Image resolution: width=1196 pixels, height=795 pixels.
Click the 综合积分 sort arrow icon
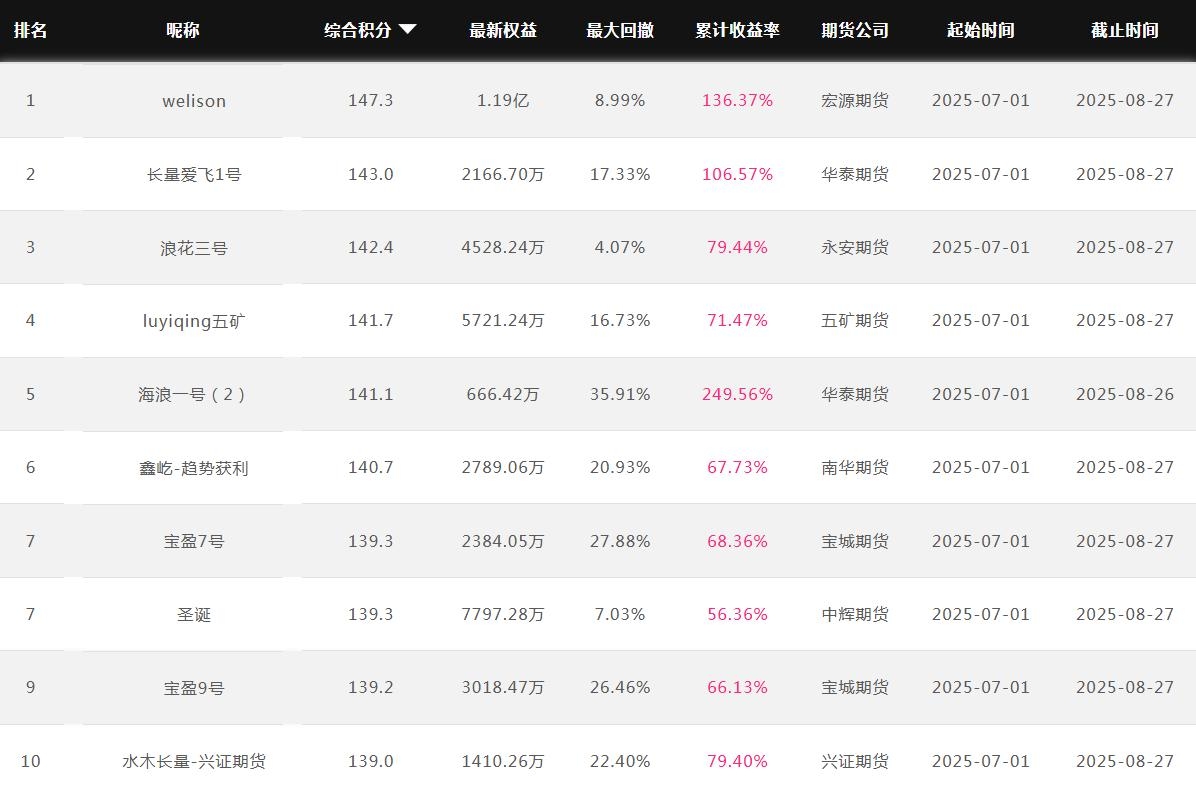tap(407, 30)
